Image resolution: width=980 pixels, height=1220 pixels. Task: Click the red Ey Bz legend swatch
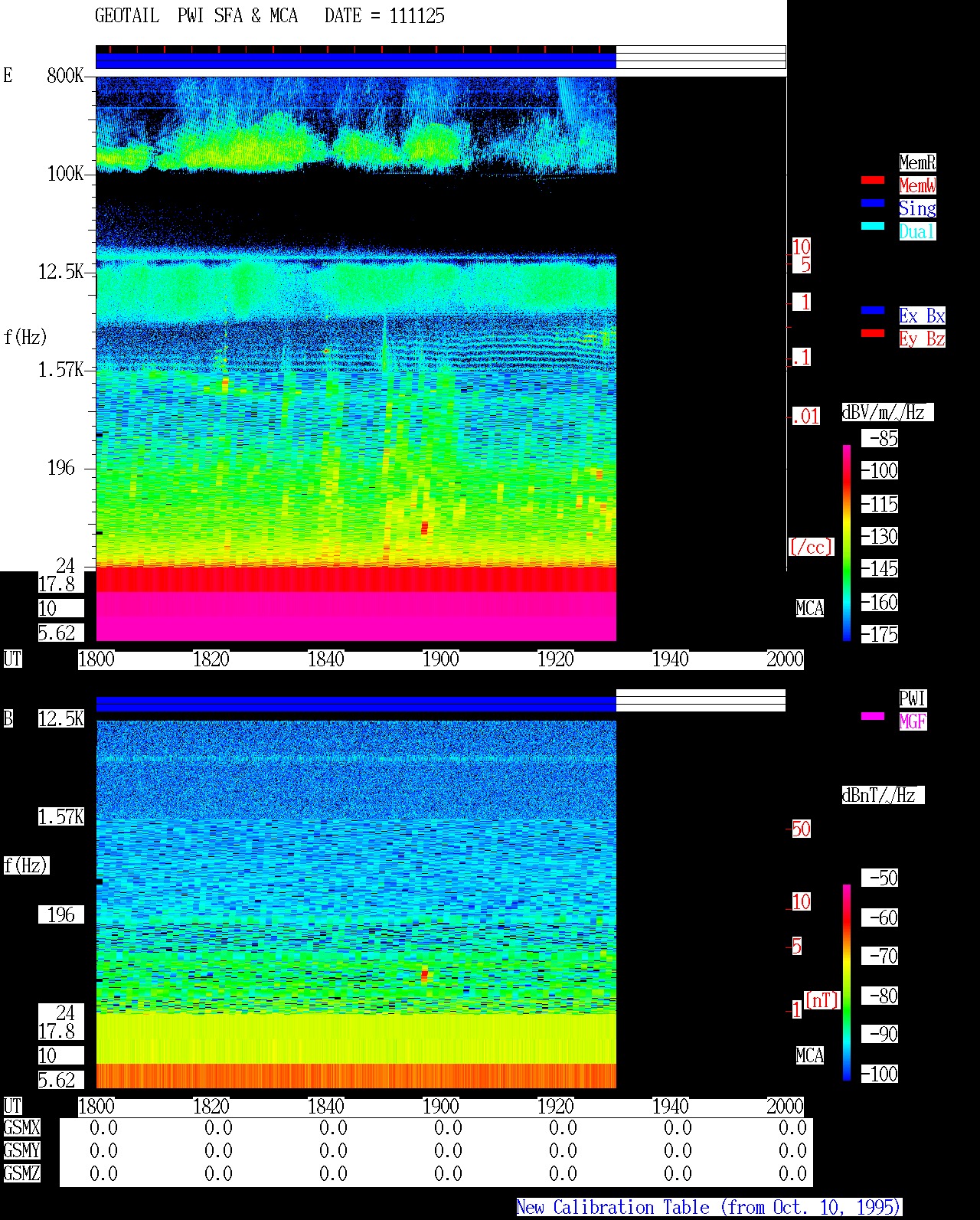pos(872,334)
